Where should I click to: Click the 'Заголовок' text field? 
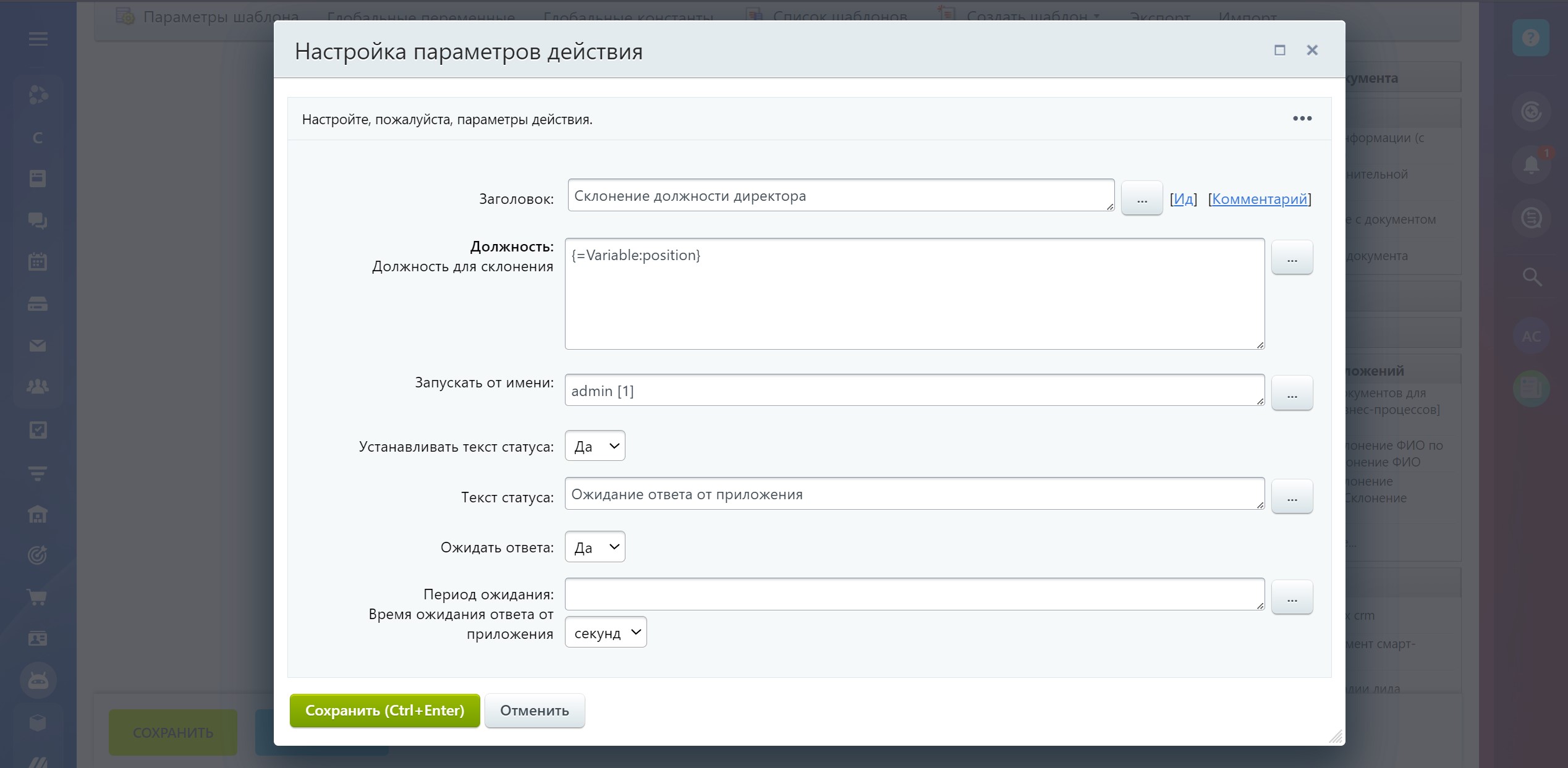[x=841, y=196]
